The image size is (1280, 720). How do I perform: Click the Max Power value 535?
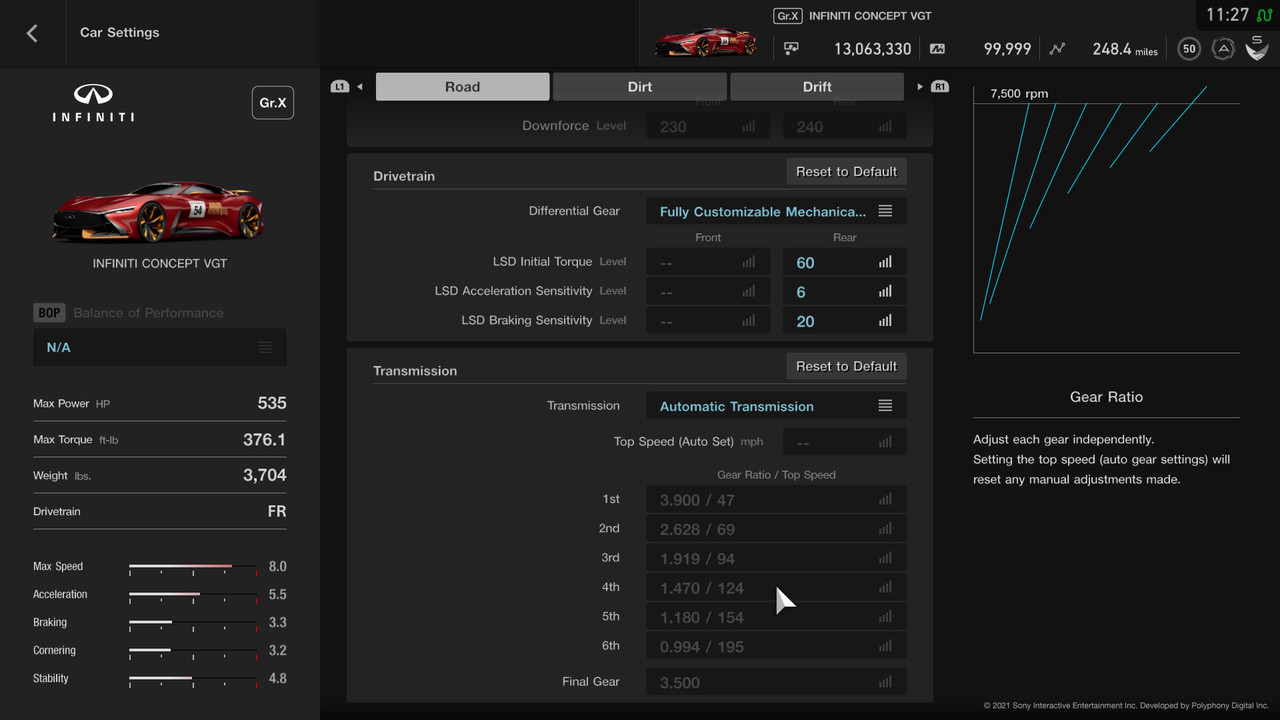272,403
